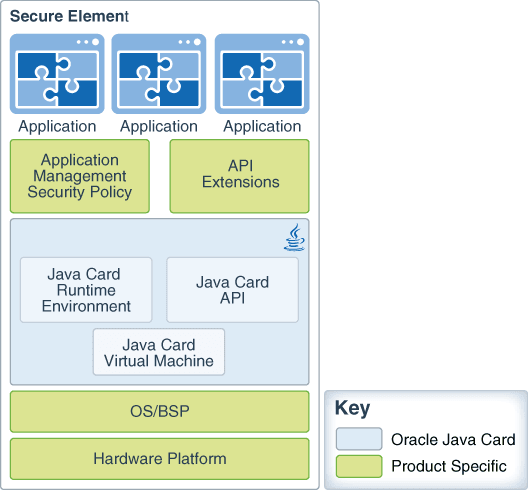Select the OS/BSP layer

pos(160,412)
